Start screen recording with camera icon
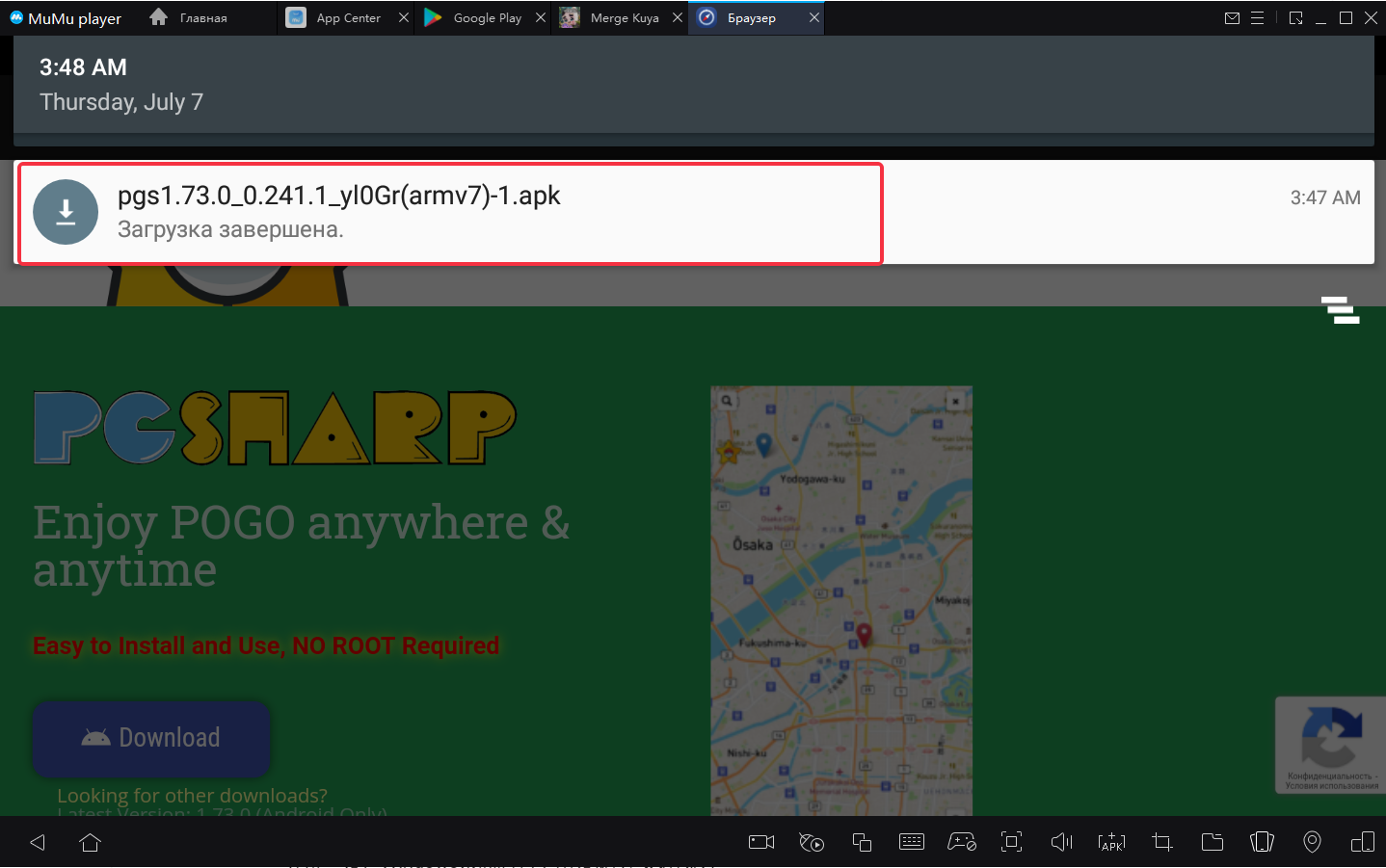 [x=761, y=842]
